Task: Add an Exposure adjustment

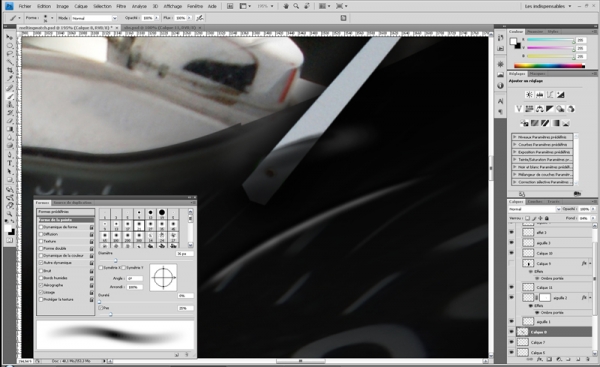Action: point(560,95)
